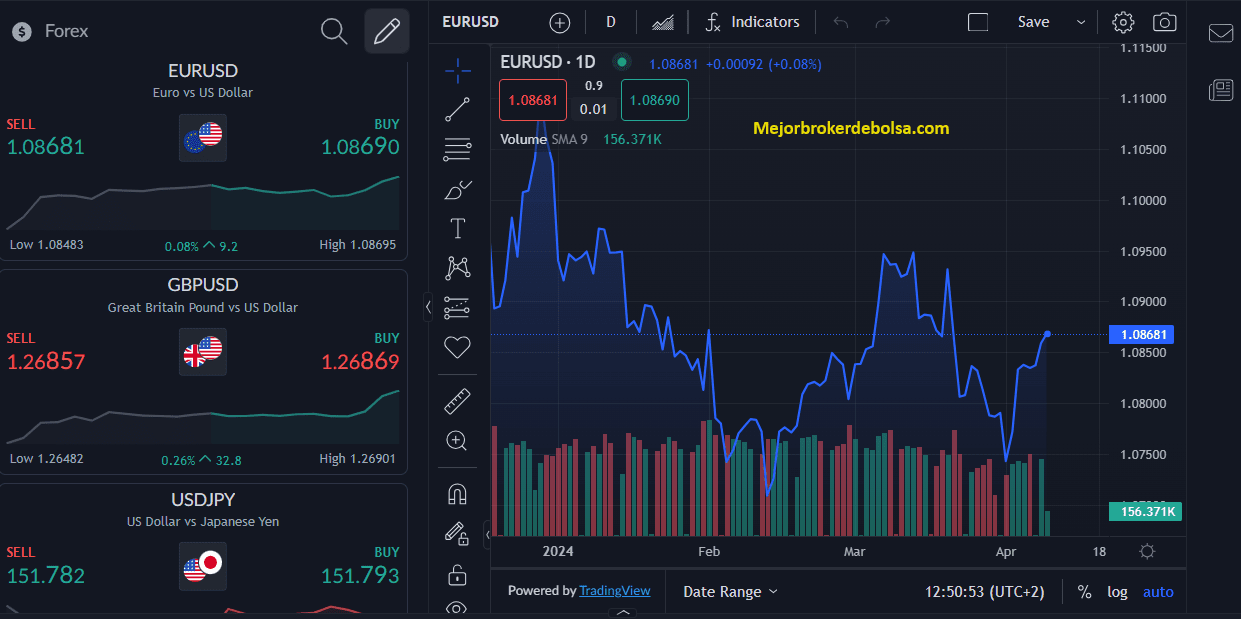Click the GBP/USD flag pair icon

(x=203, y=352)
